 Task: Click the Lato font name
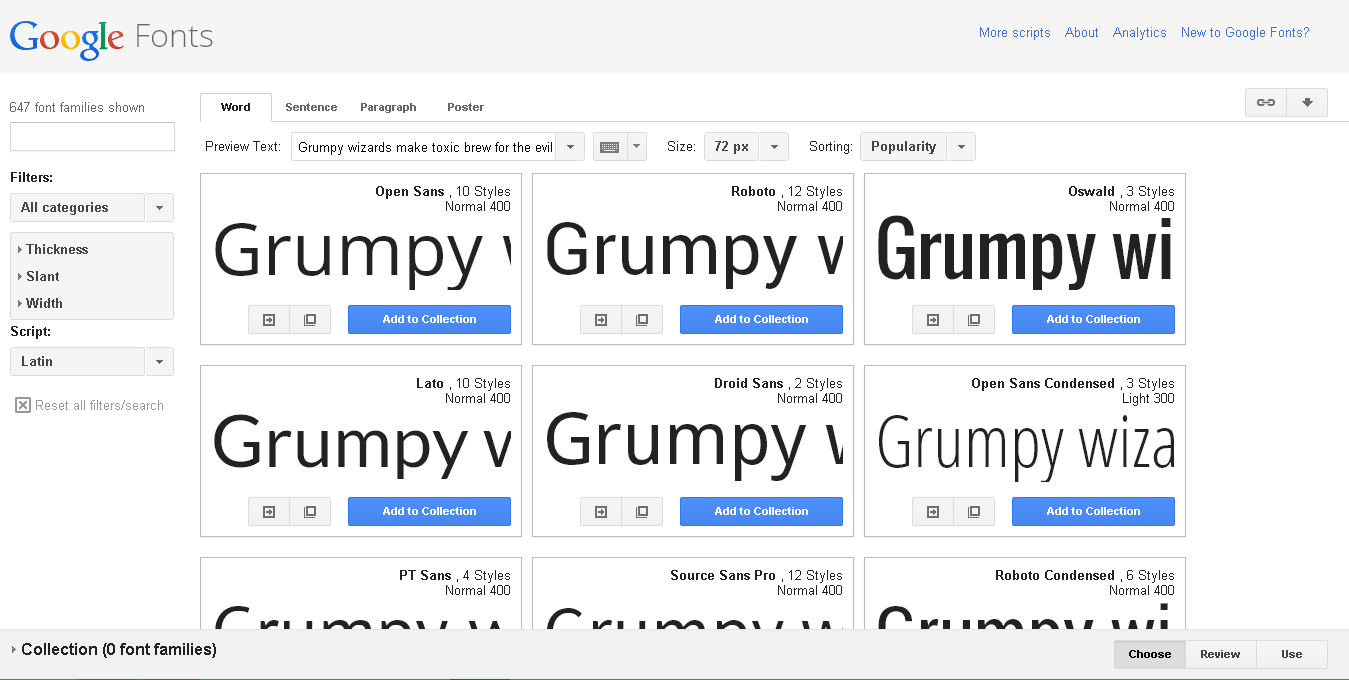tap(429, 383)
